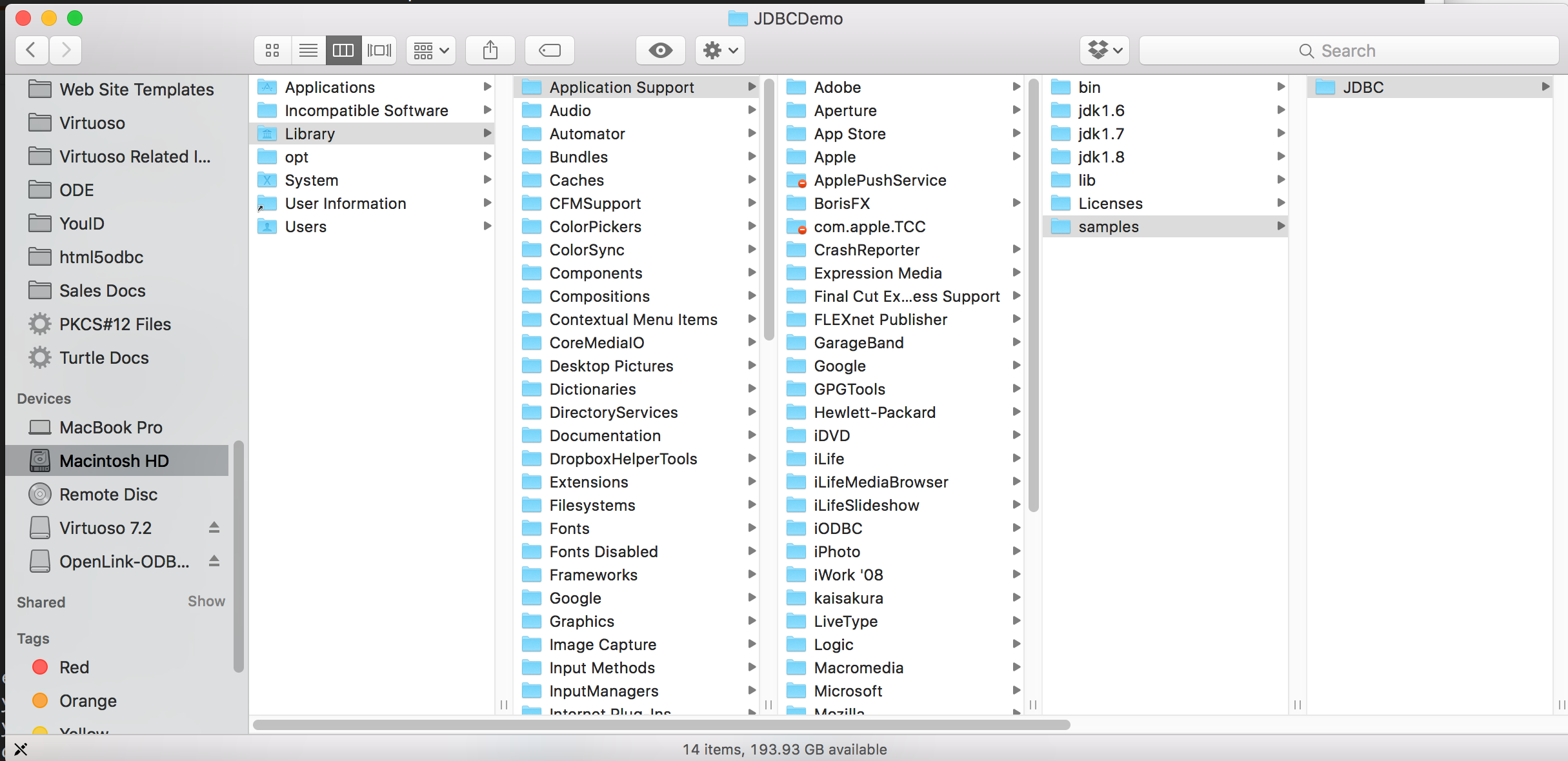Select the ApplePushService restricted folder
1568x761 pixels.
pos(902,180)
